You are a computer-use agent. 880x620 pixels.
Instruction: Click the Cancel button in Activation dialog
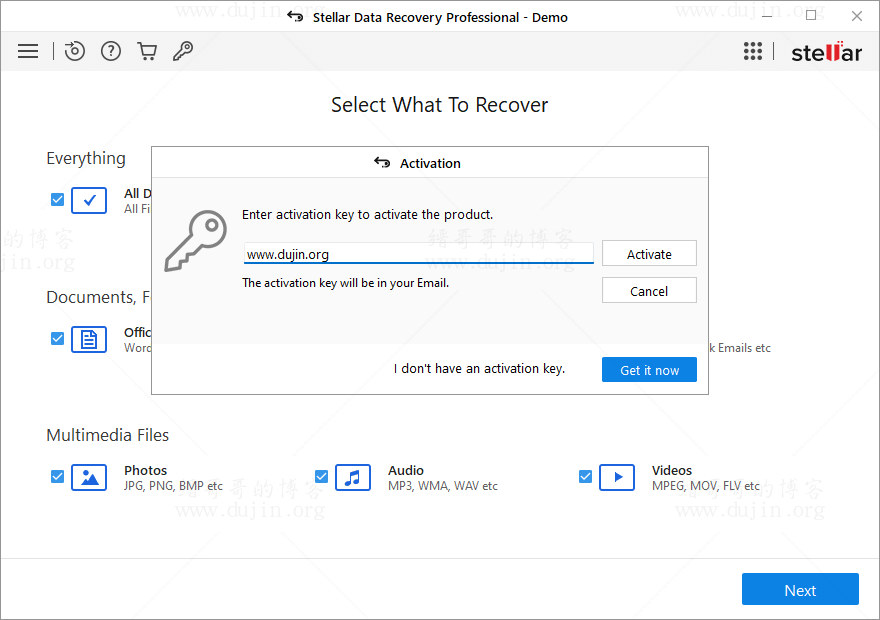click(649, 291)
